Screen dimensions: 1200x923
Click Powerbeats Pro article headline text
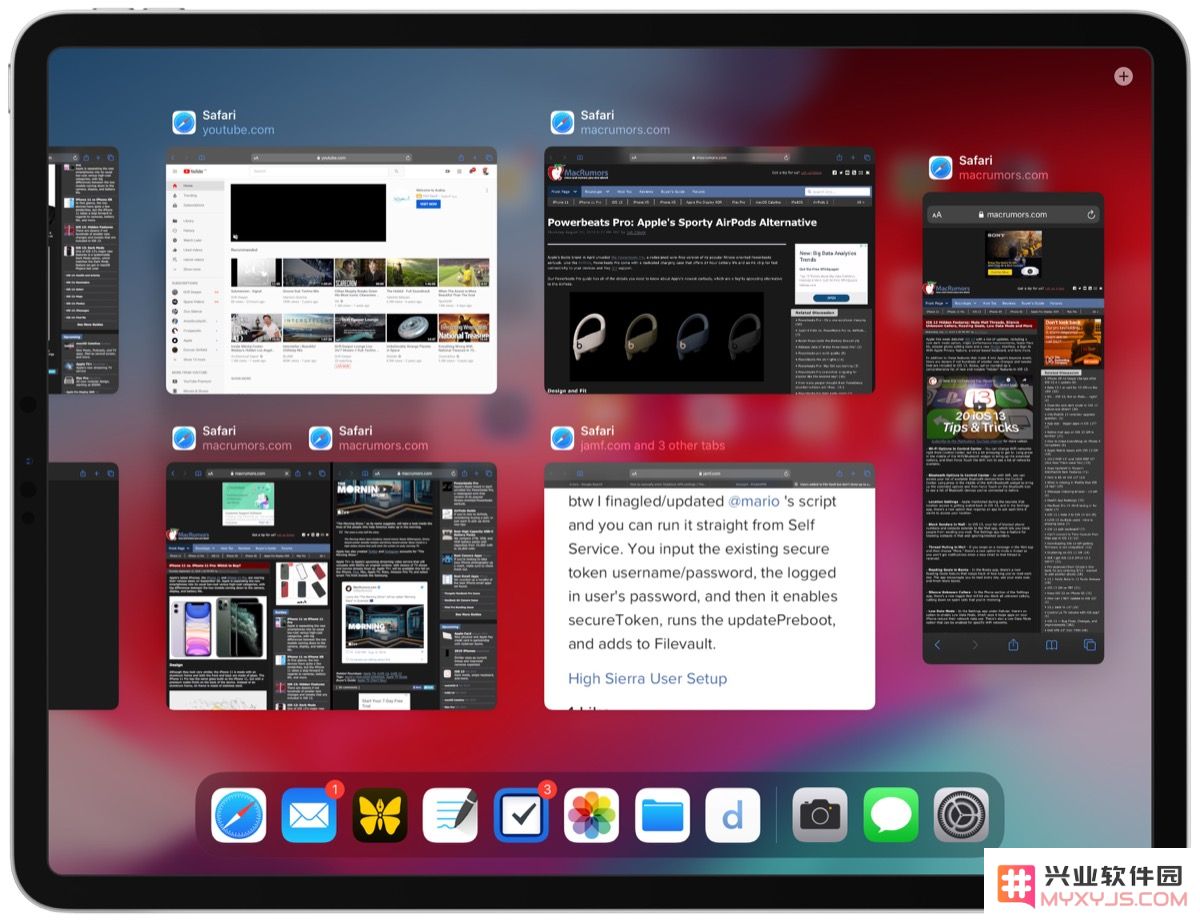click(x=682, y=222)
